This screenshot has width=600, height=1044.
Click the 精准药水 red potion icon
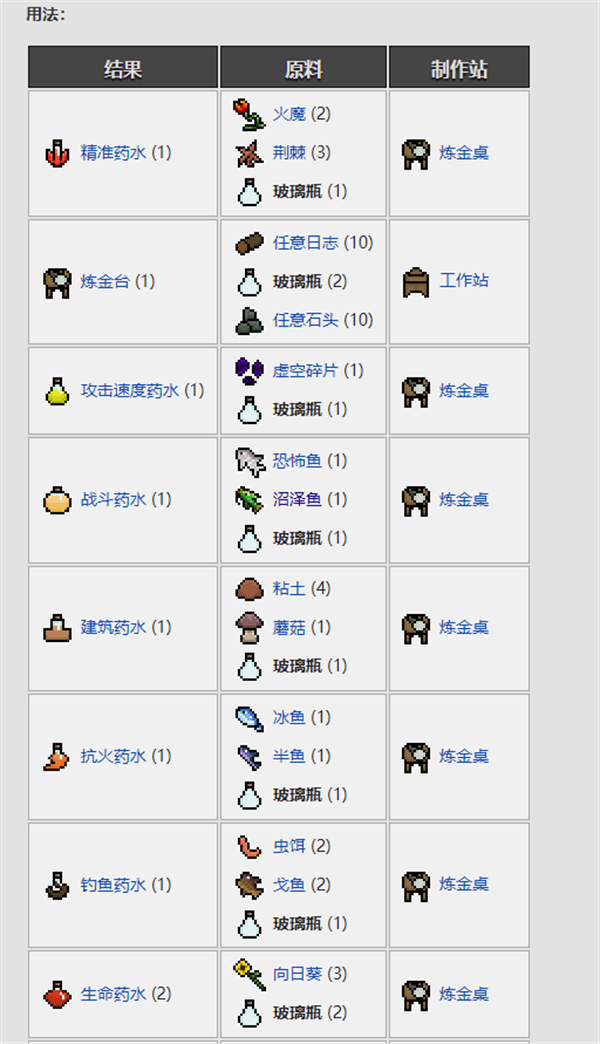pos(57,153)
